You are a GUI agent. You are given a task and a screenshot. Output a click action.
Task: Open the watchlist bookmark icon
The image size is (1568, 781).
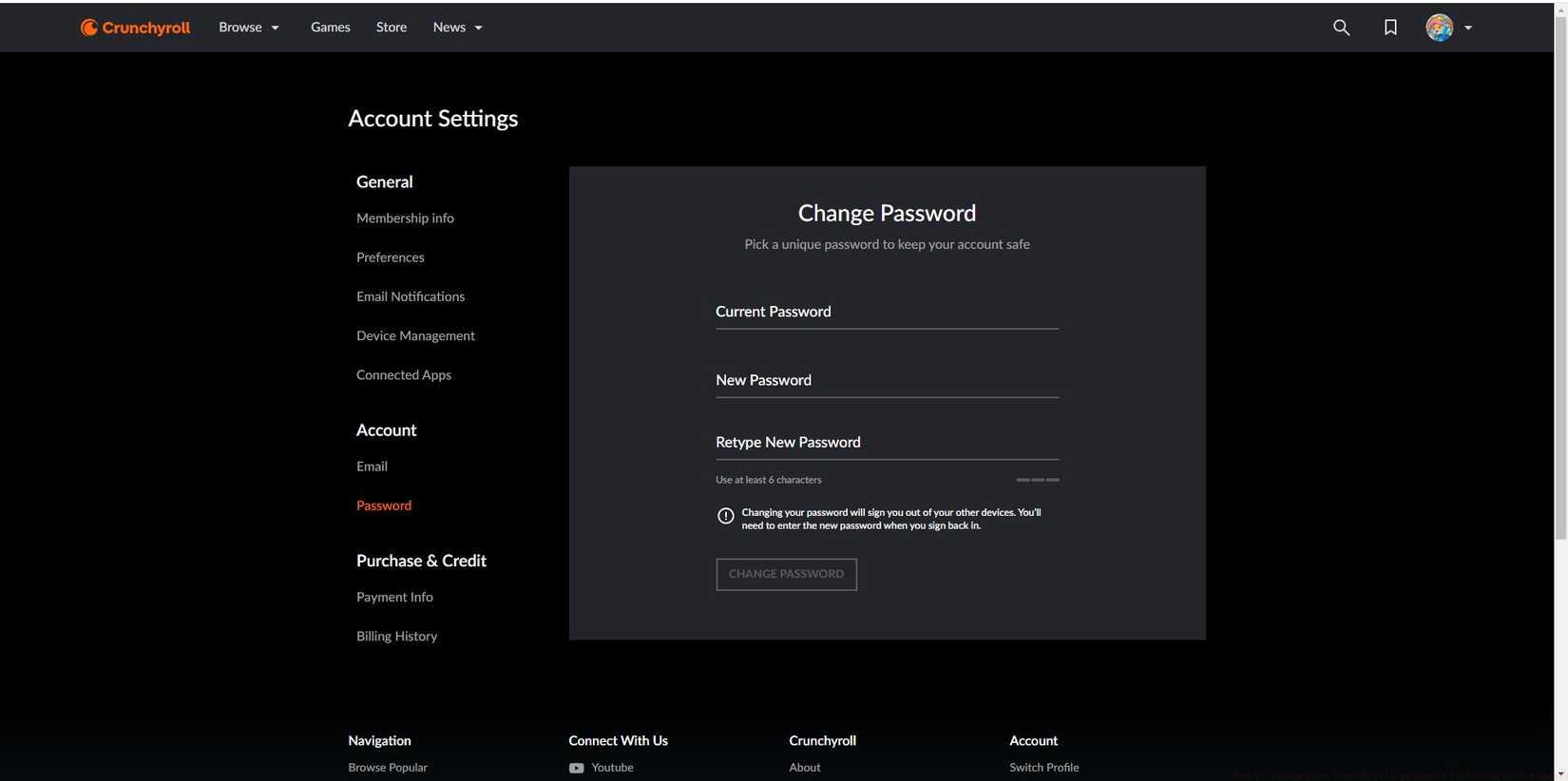[1390, 28]
